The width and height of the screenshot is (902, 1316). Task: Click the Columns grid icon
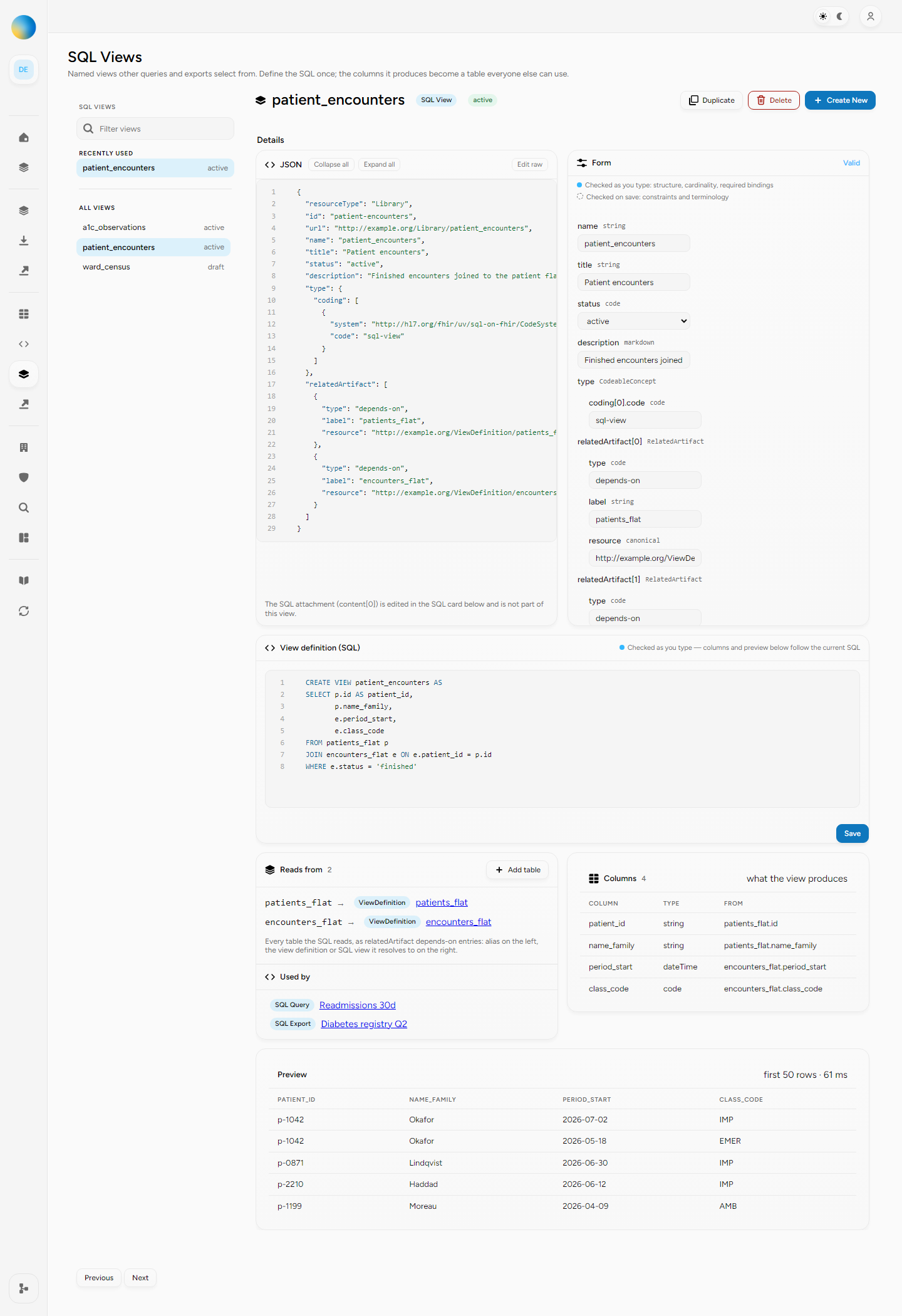coord(594,879)
